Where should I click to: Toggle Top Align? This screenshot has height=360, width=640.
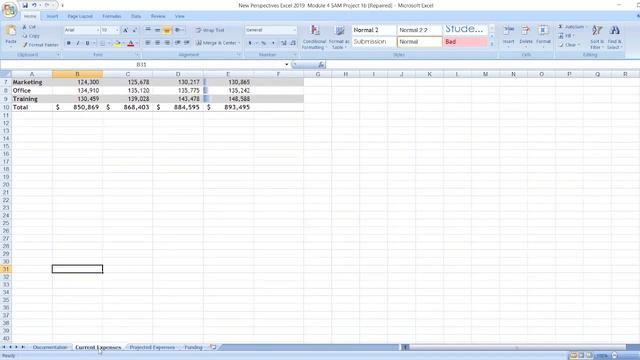pyautogui.click(x=148, y=30)
